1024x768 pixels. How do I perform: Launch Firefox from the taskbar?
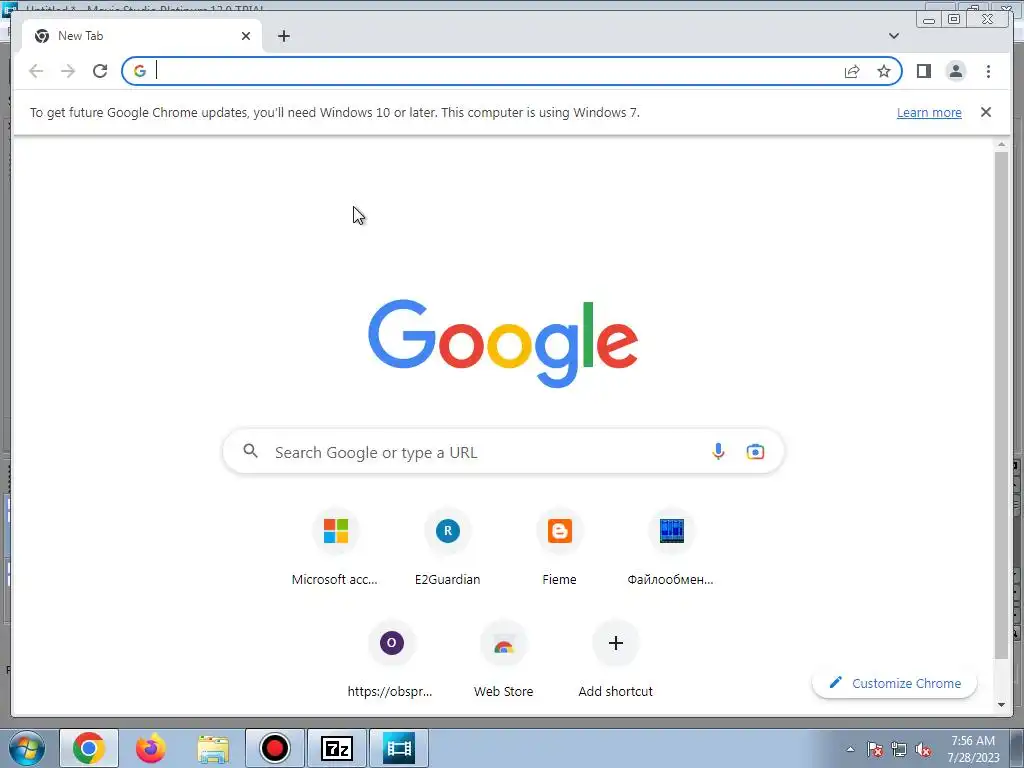pyautogui.click(x=151, y=748)
